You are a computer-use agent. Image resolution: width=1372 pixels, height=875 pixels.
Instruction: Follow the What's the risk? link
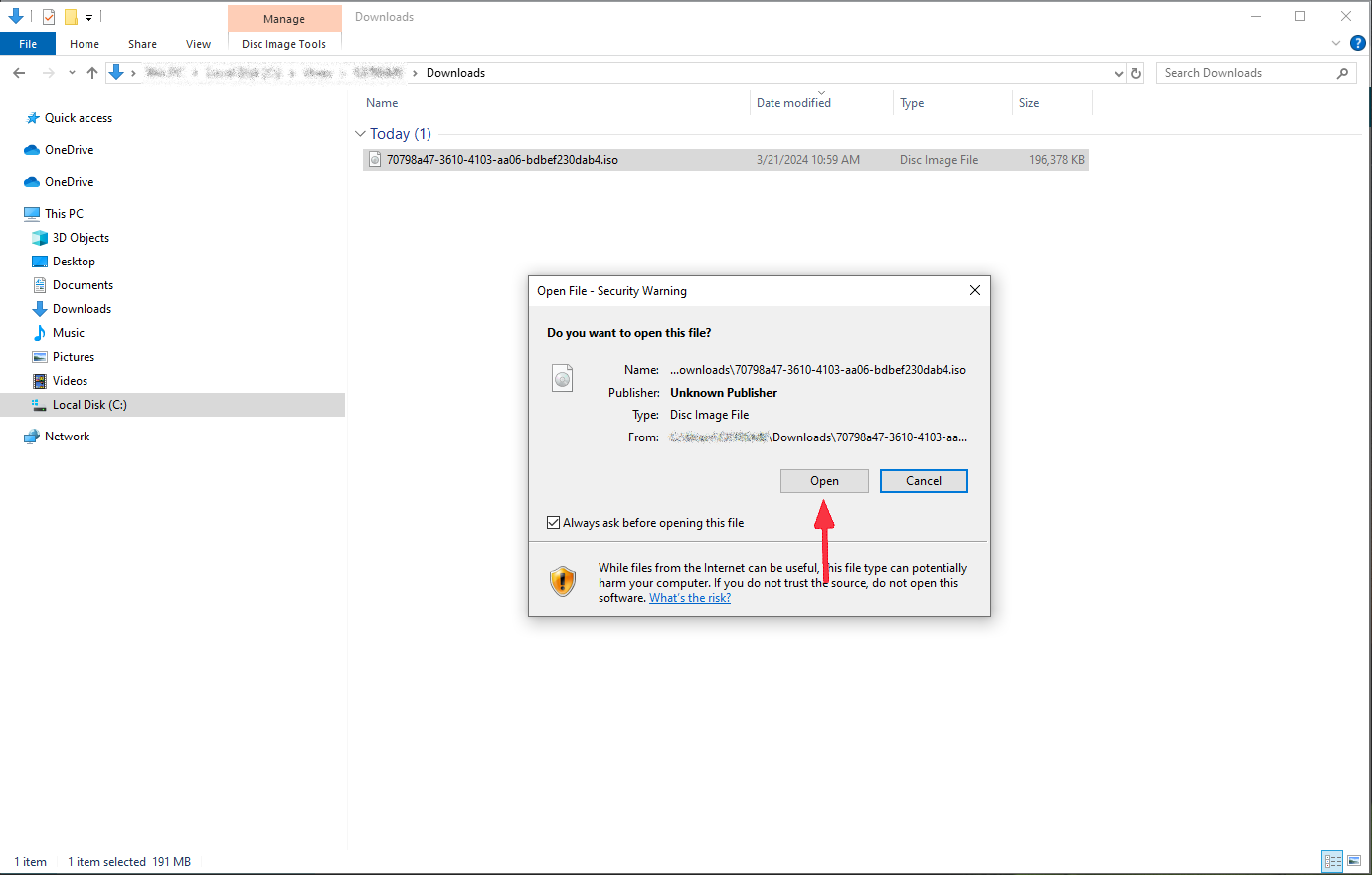(690, 598)
